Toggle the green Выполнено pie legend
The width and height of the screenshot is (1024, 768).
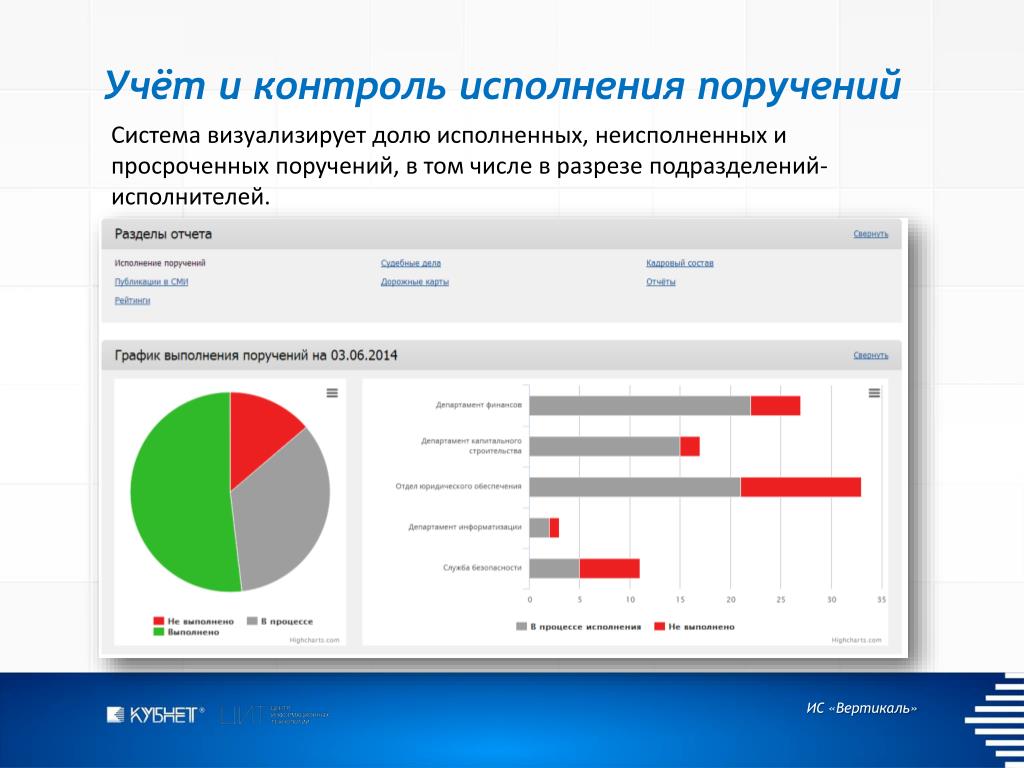(x=187, y=632)
